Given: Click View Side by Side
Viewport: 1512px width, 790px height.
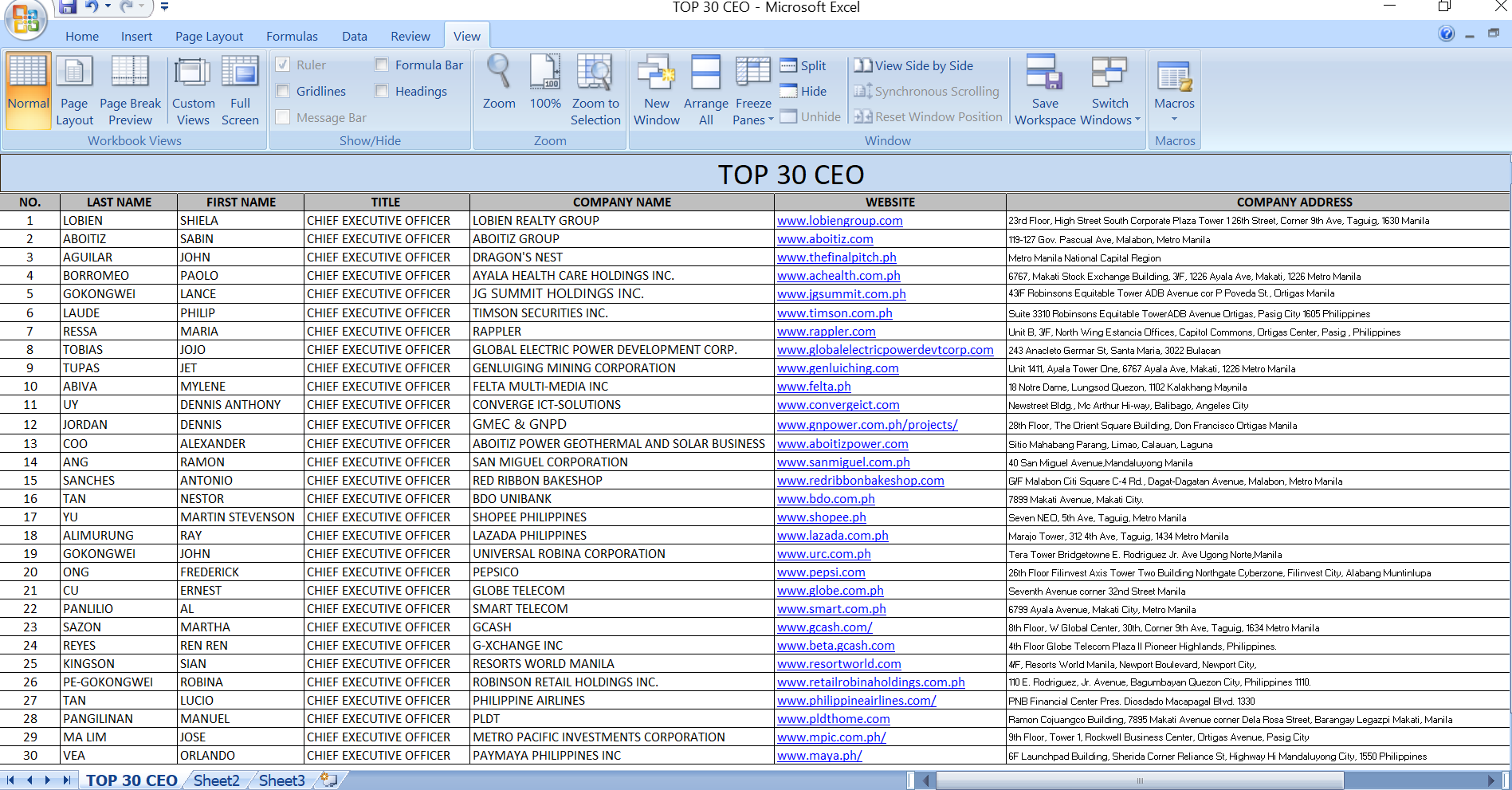Looking at the screenshot, I should click(x=913, y=65).
